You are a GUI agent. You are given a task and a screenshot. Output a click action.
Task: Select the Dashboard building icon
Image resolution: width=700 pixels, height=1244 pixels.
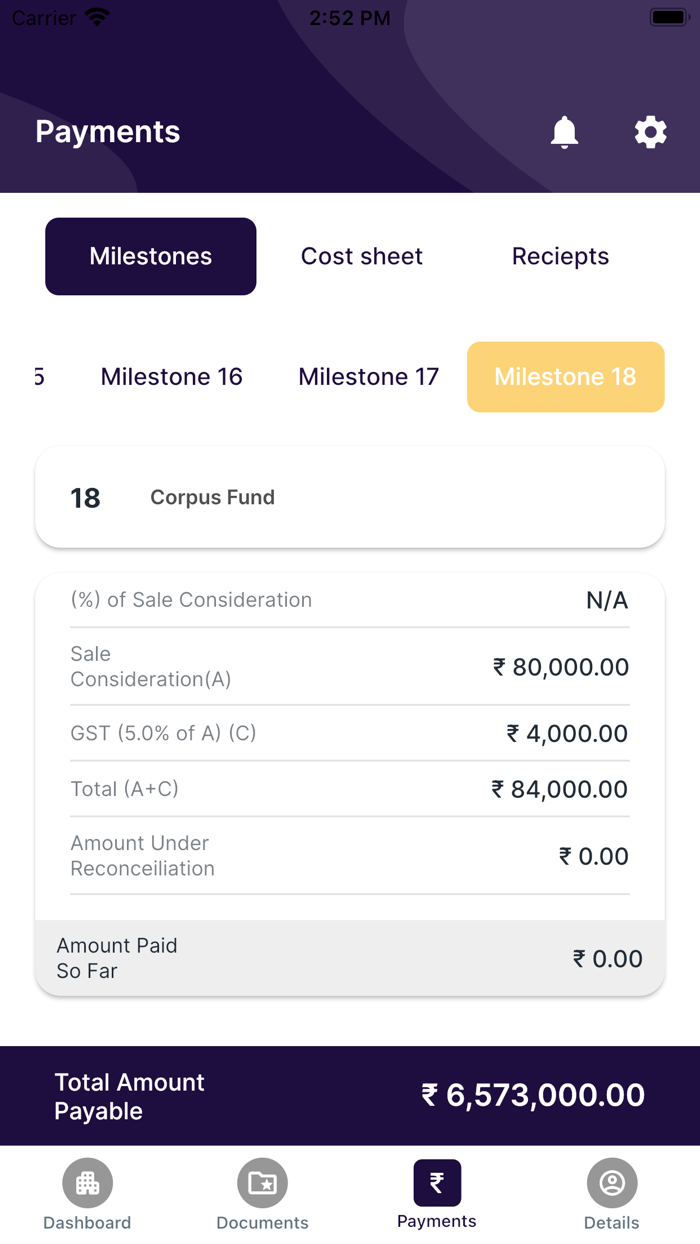pyautogui.click(x=87, y=1182)
